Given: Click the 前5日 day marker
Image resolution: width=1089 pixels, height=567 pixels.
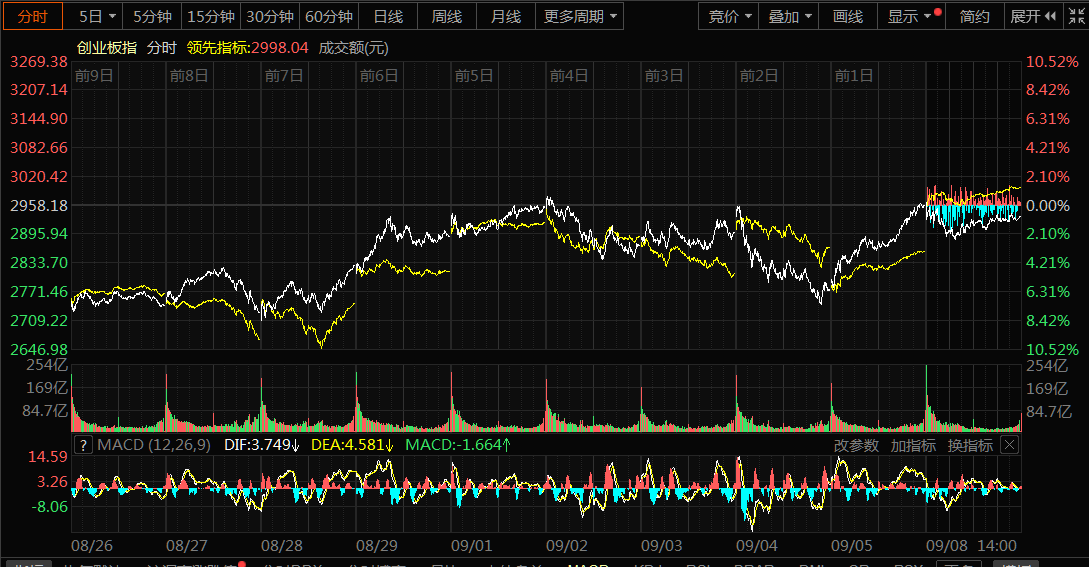Looking at the screenshot, I should 474,76.
